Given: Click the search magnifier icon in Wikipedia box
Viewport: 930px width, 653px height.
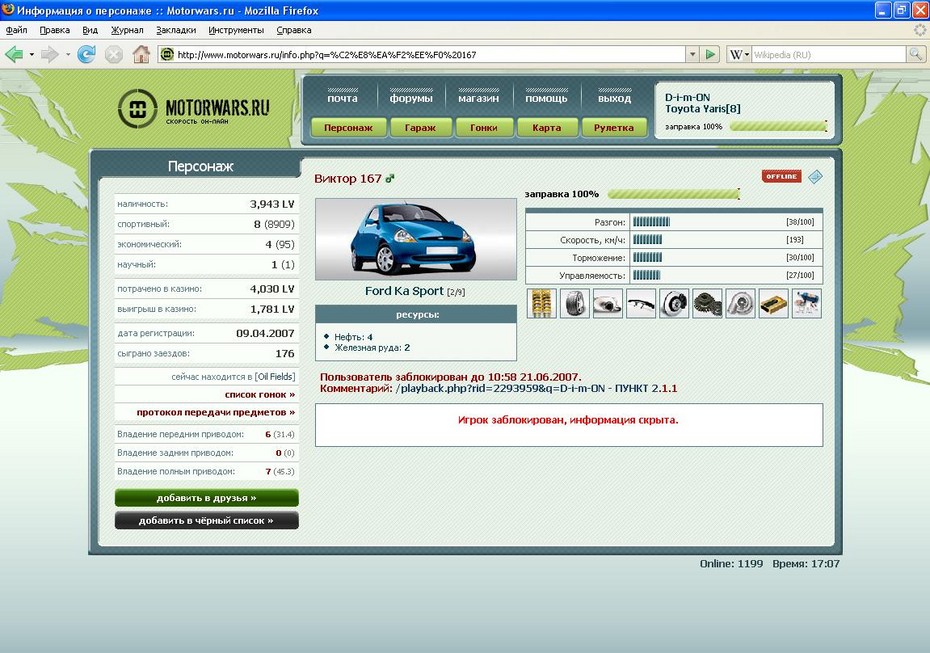Looking at the screenshot, I should tap(915, 55).
